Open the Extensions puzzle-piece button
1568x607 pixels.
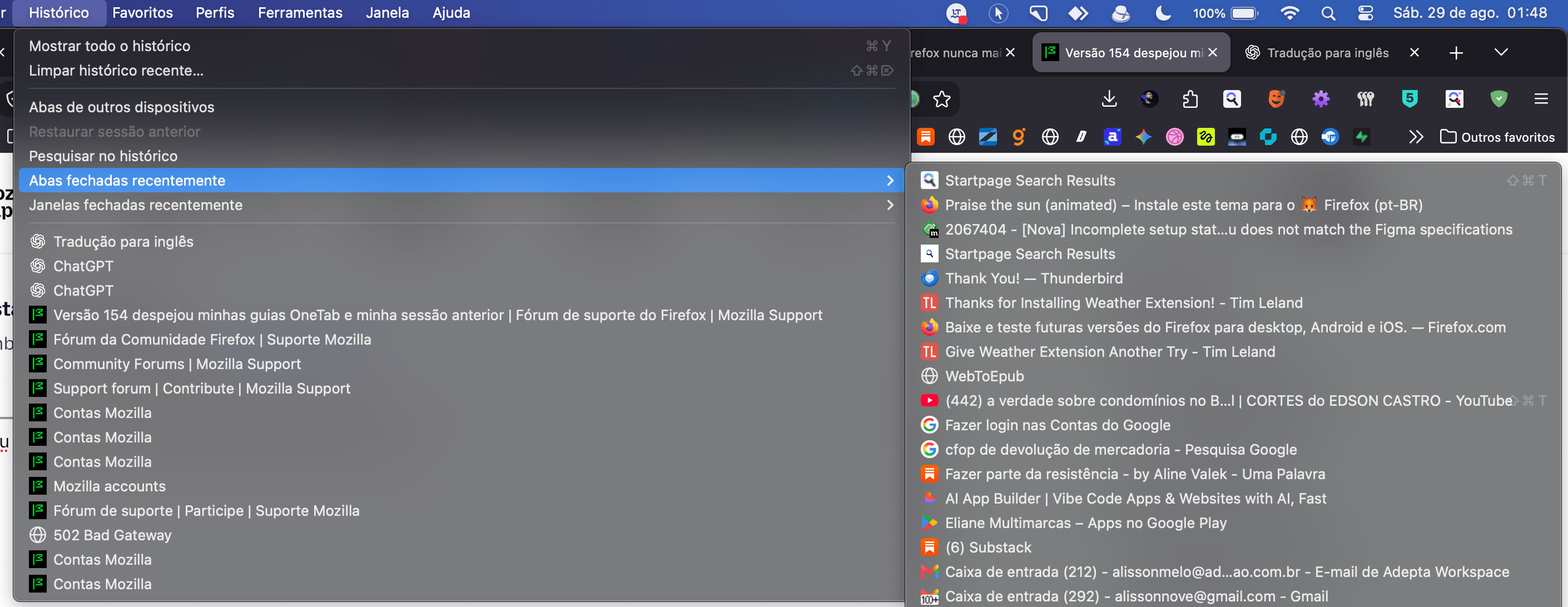(1190, 98)
